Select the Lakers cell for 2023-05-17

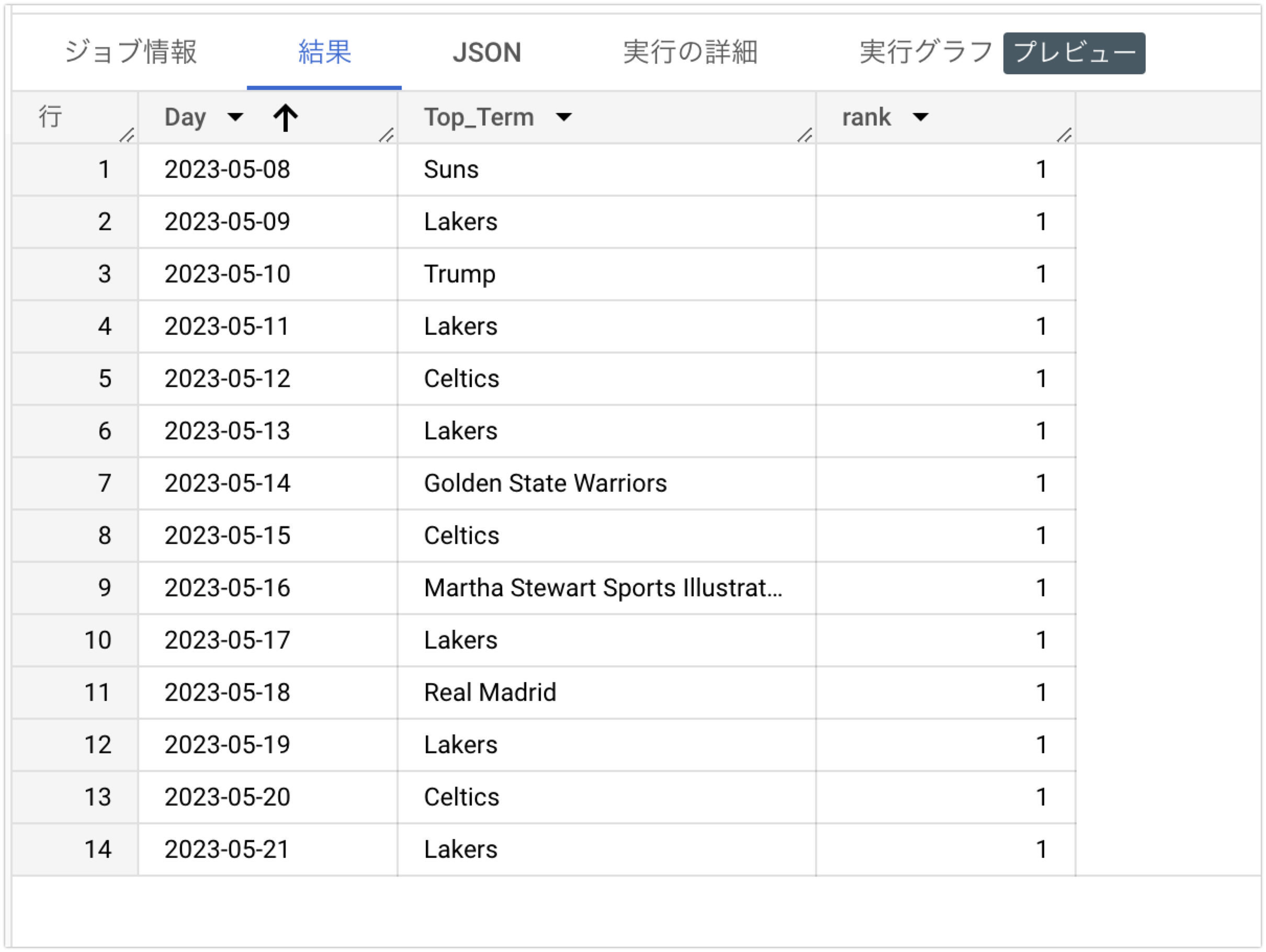coord(607,640)
